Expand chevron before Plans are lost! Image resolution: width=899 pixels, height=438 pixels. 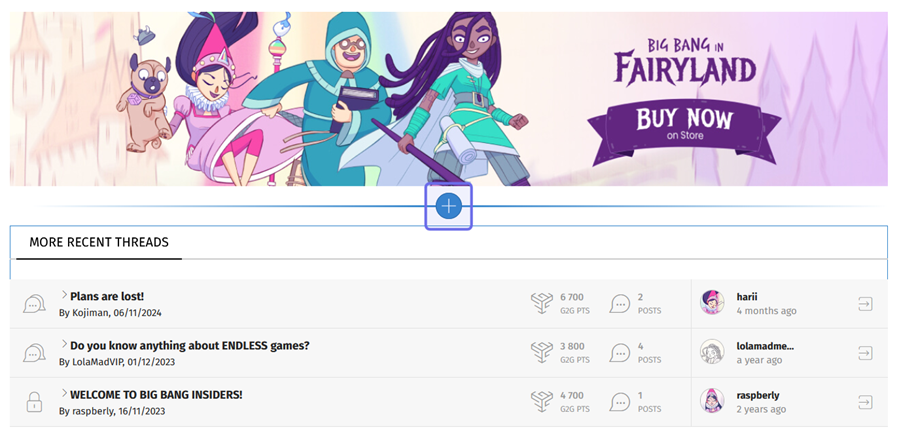click(x=64, y=295)
